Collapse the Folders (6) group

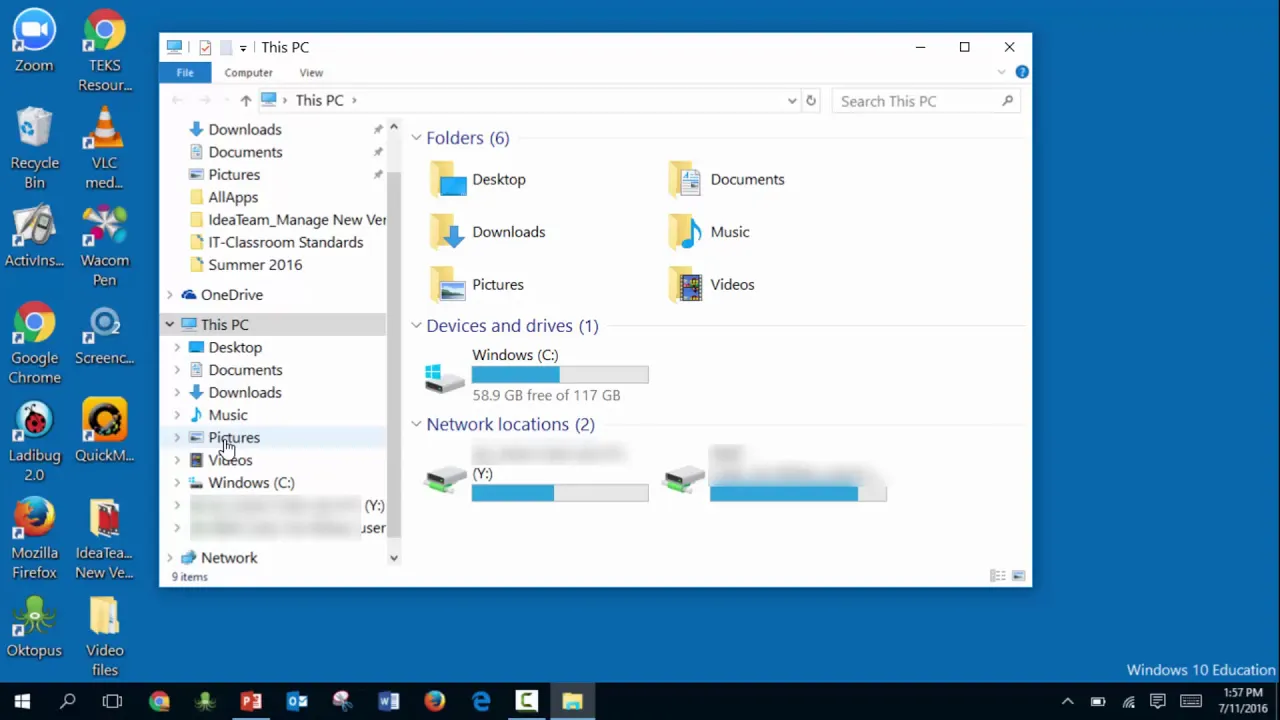[x=416, y=138]
